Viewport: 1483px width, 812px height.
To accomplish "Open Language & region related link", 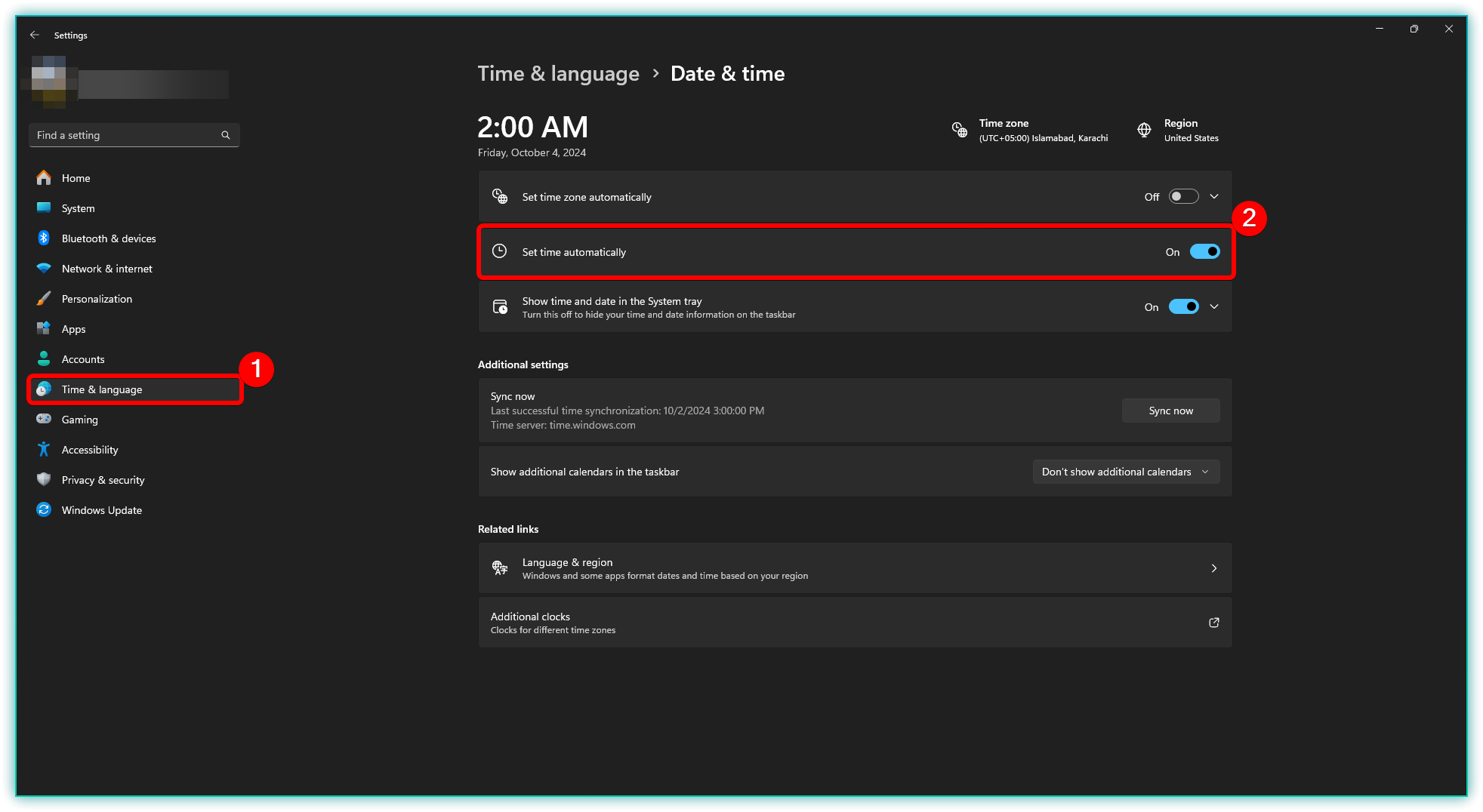I will click(855, 568).
